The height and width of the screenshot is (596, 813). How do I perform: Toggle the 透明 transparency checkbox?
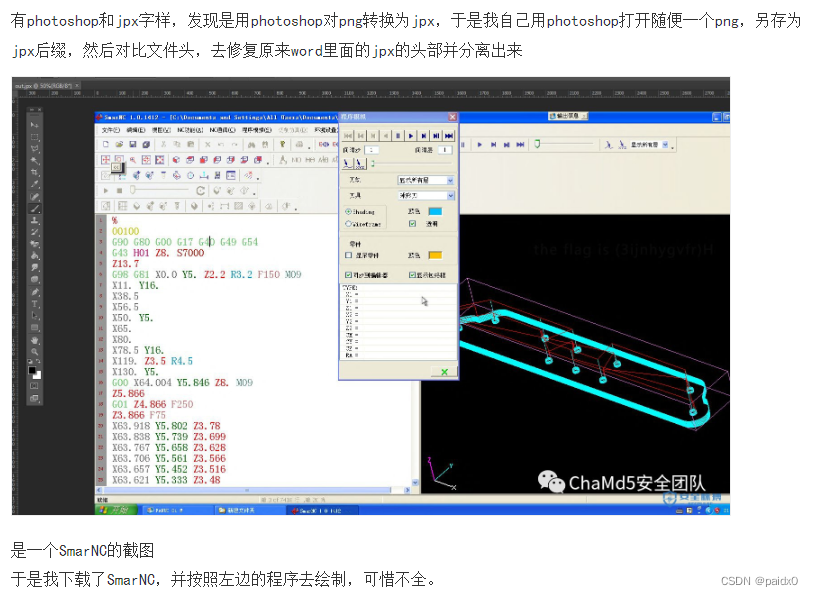coord(413,224)
